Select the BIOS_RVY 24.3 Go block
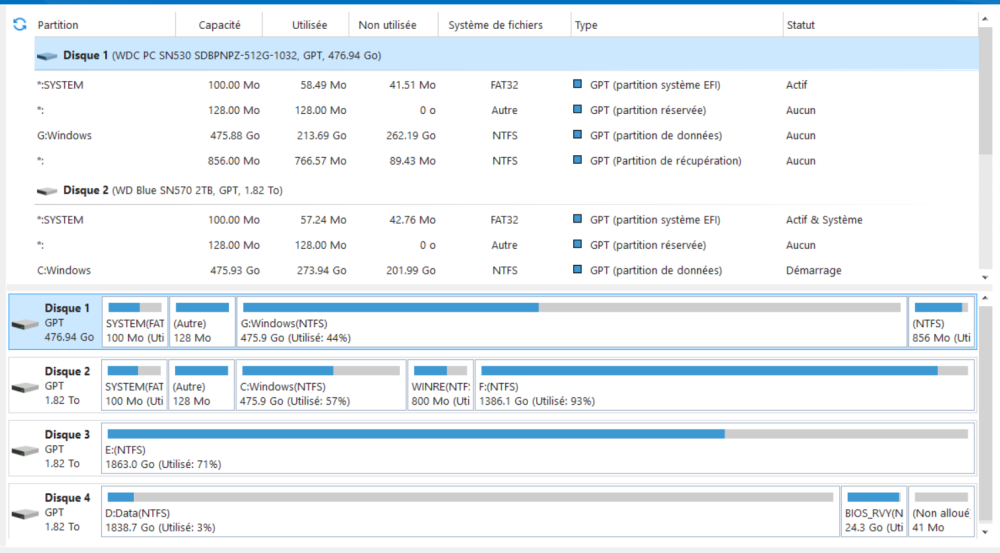 click(874, 512)
